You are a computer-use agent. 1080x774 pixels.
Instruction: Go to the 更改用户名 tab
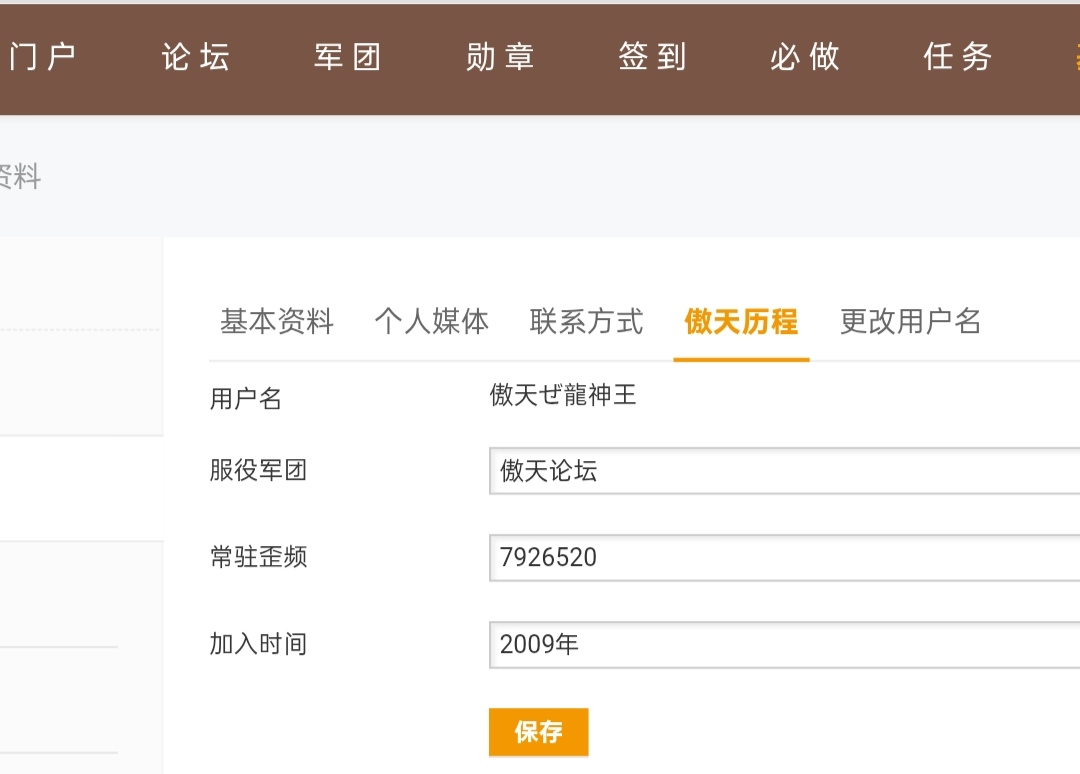coord(910,322)
